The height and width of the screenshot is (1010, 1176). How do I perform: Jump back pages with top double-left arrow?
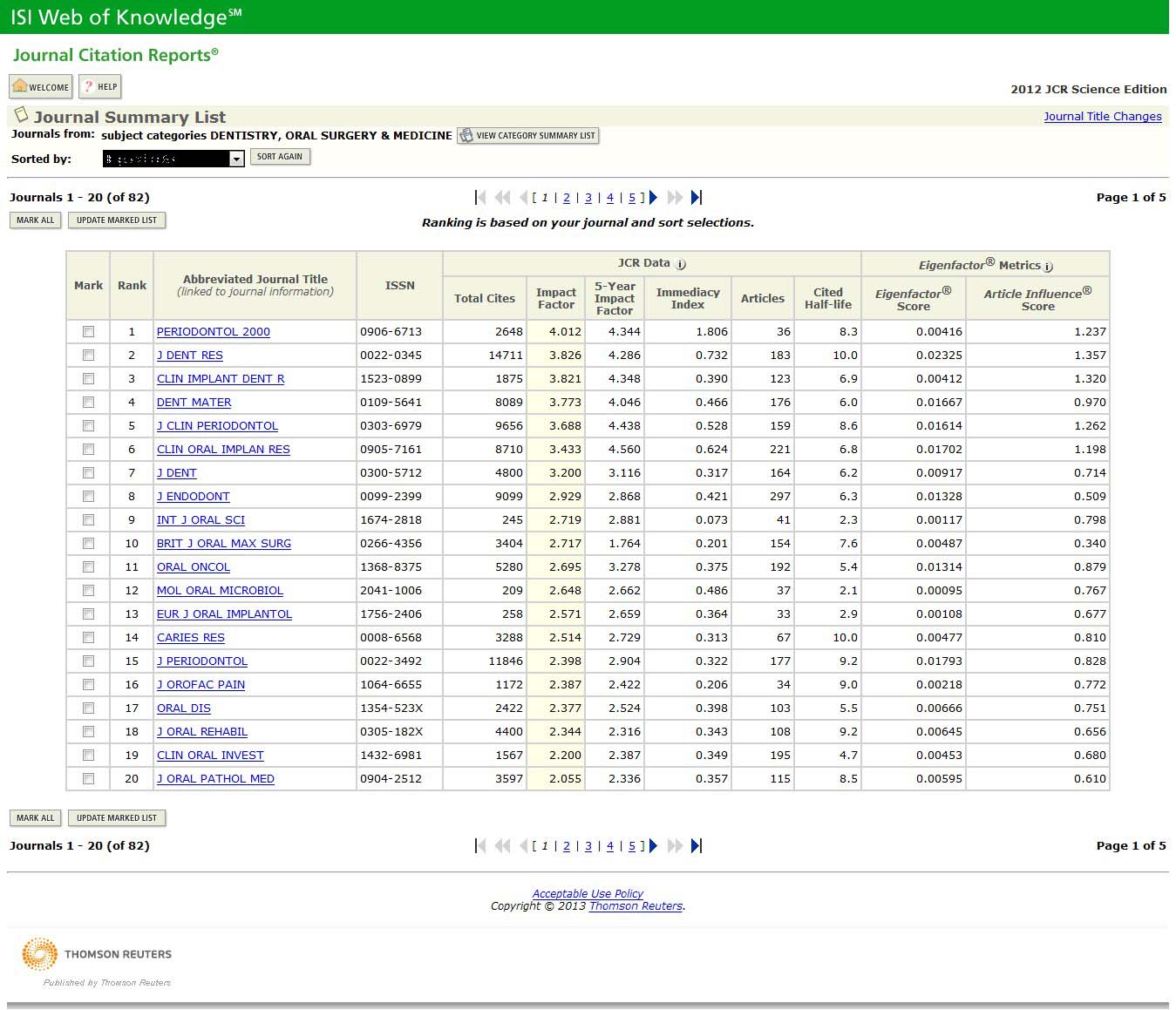tap(502, 198)
